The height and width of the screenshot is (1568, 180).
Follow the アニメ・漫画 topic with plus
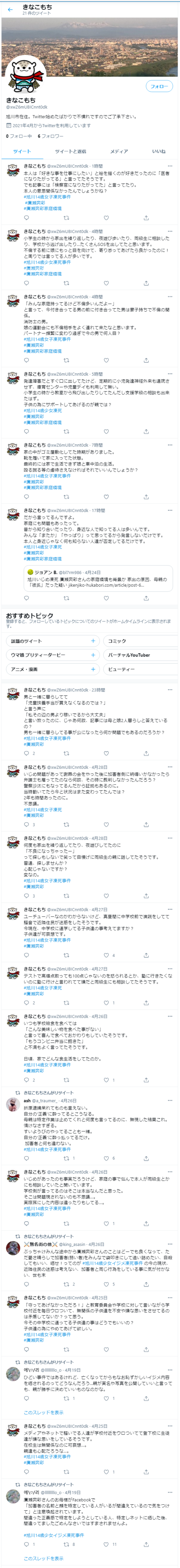pos(93,669)
